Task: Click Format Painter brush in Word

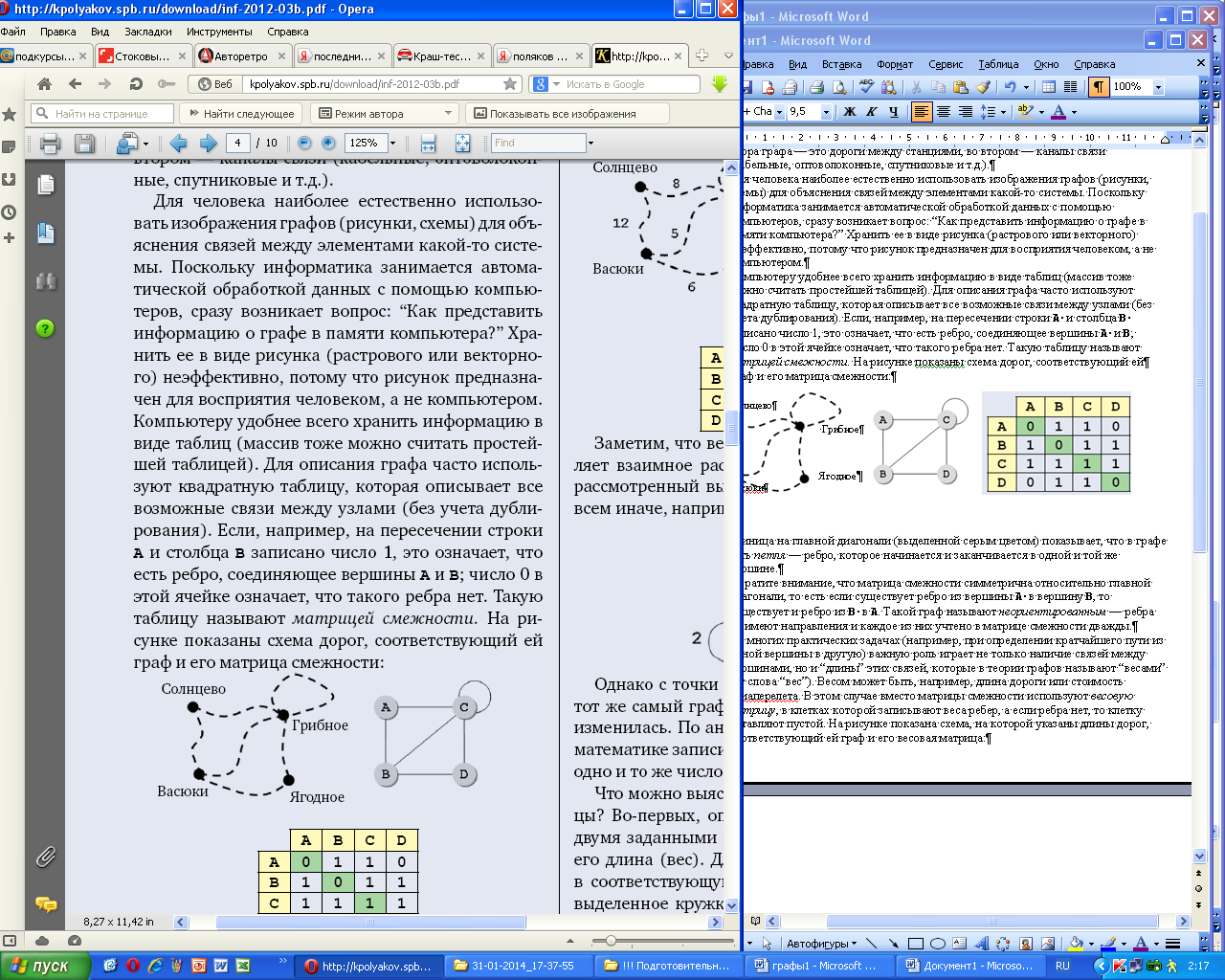Action: pyautogui.click(x=983, y=87)
